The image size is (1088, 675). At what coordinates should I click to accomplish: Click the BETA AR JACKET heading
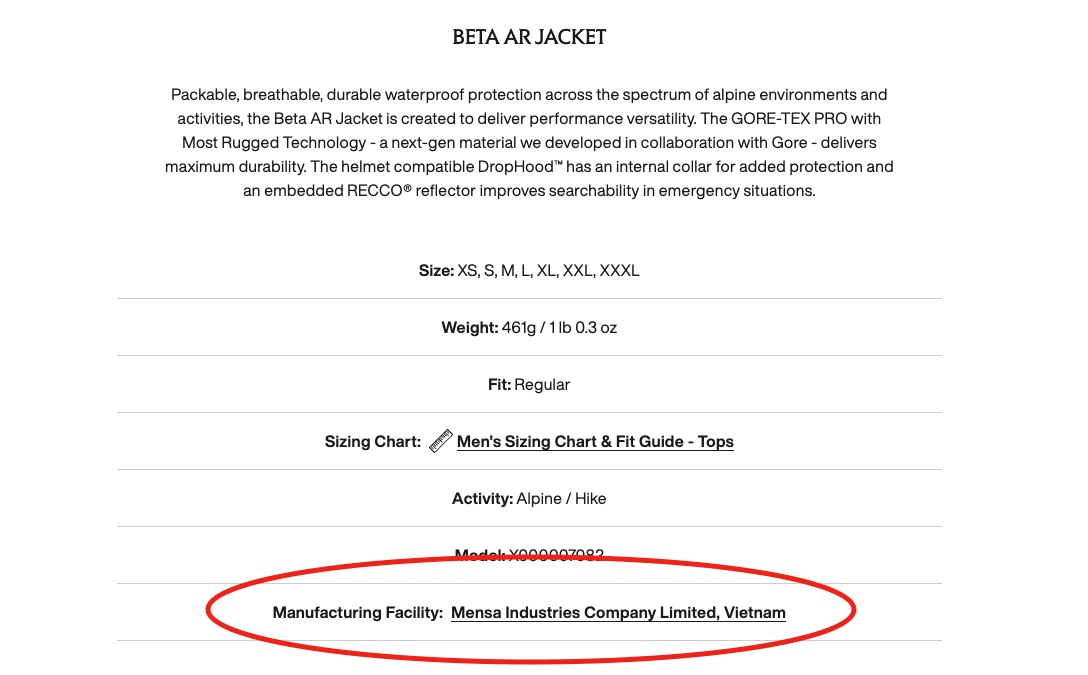(x=529, y=38)
